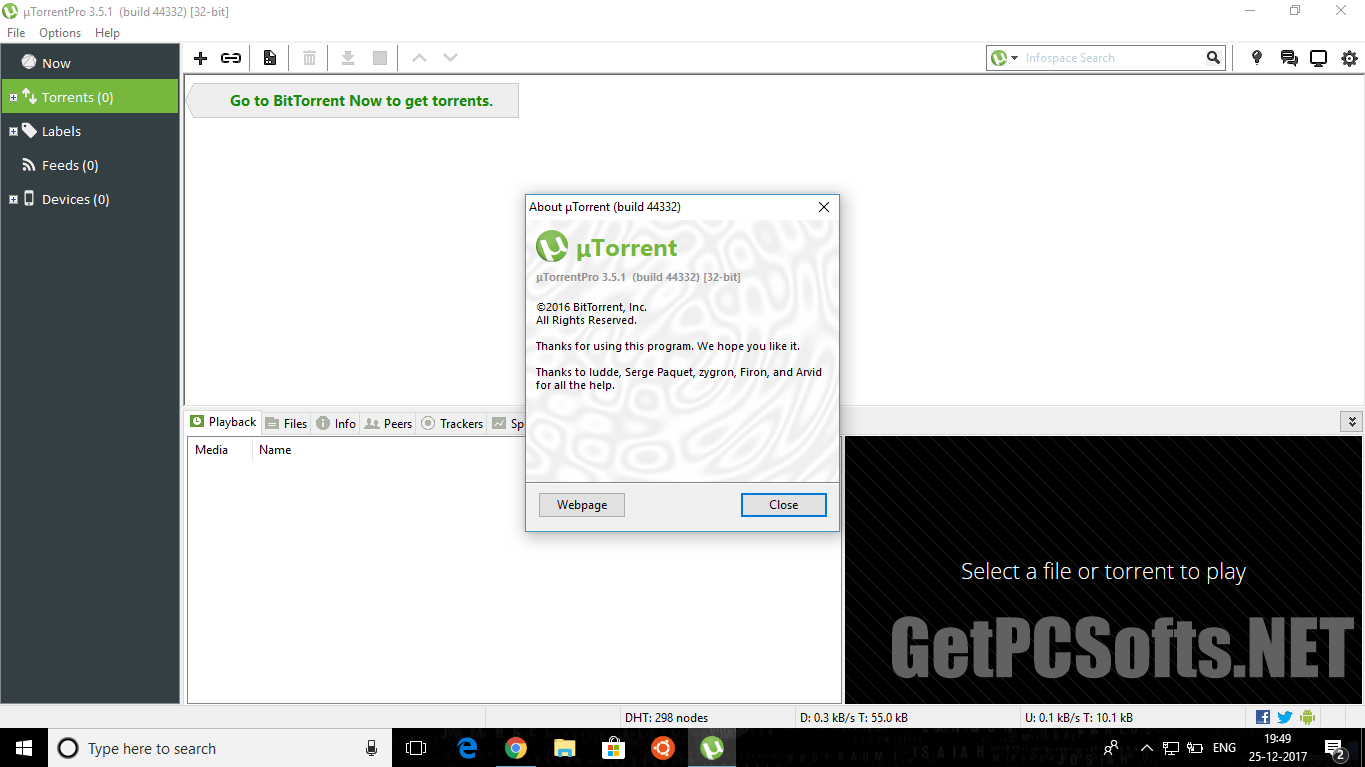Select Torrents (0) in the sidebar

pos(90,97)
